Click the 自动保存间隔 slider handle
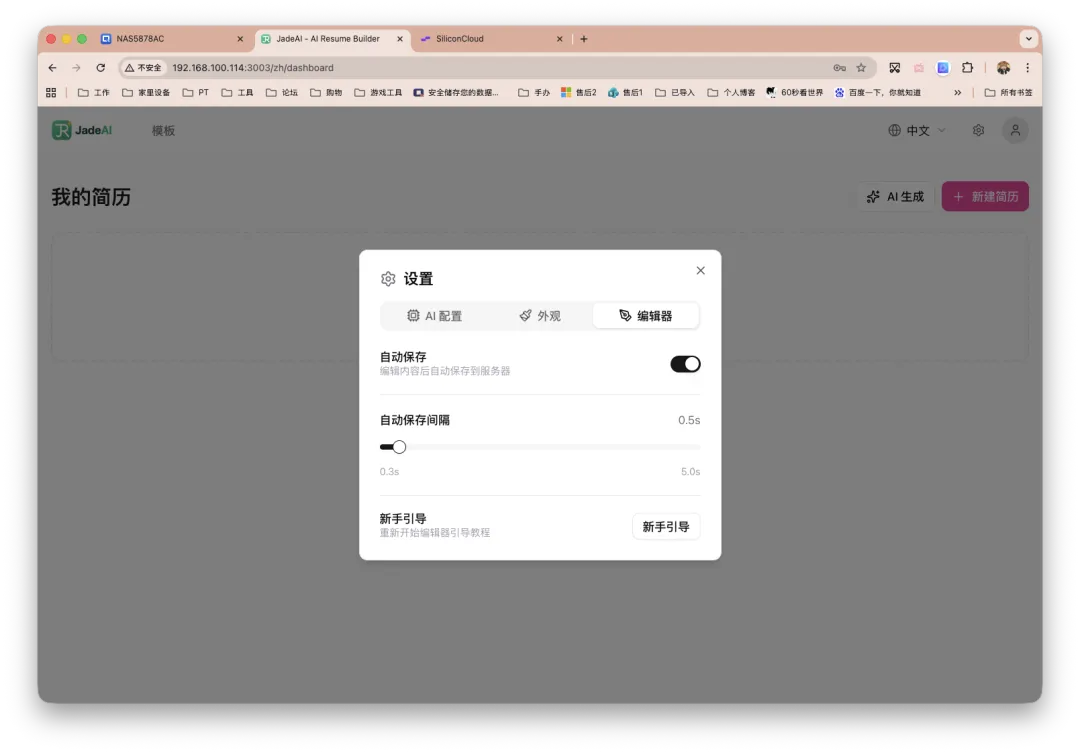Viewport: 1080px width, 753px height. click(399, 447)
